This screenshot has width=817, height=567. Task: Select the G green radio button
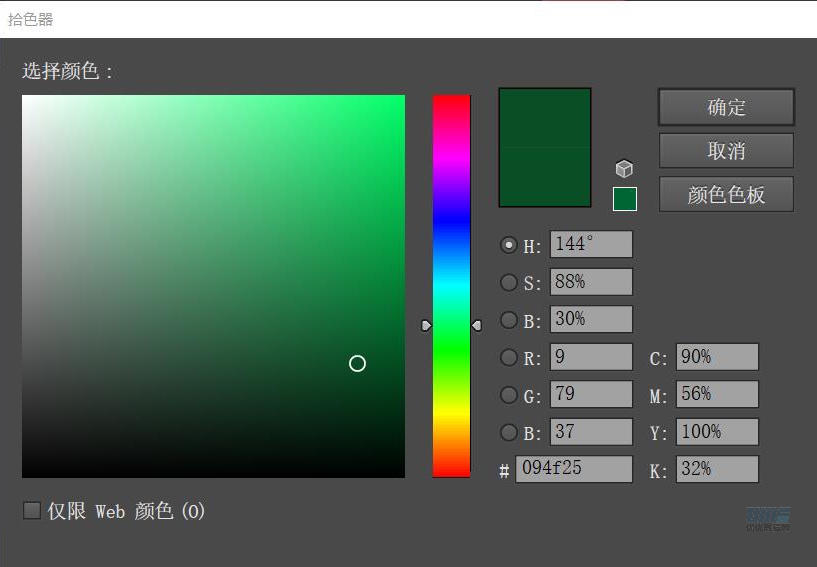pos(509,395)
